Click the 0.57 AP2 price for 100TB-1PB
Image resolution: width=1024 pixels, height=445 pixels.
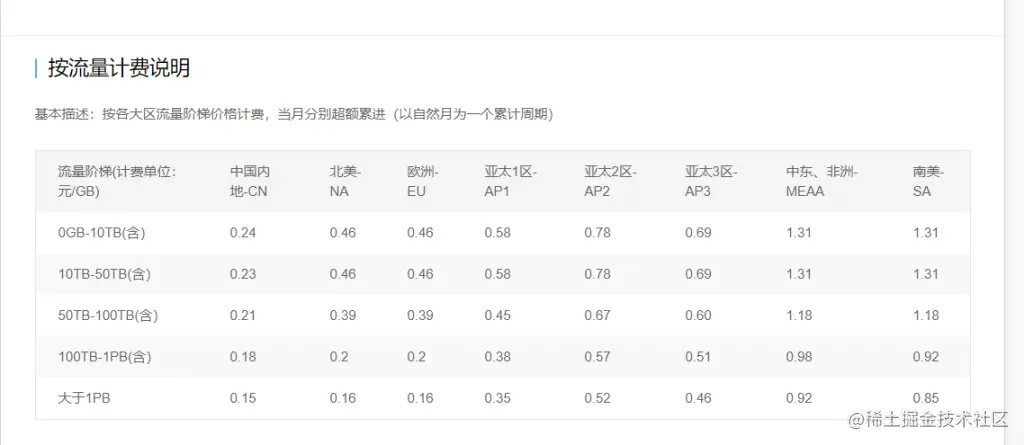tap(598, 357)
